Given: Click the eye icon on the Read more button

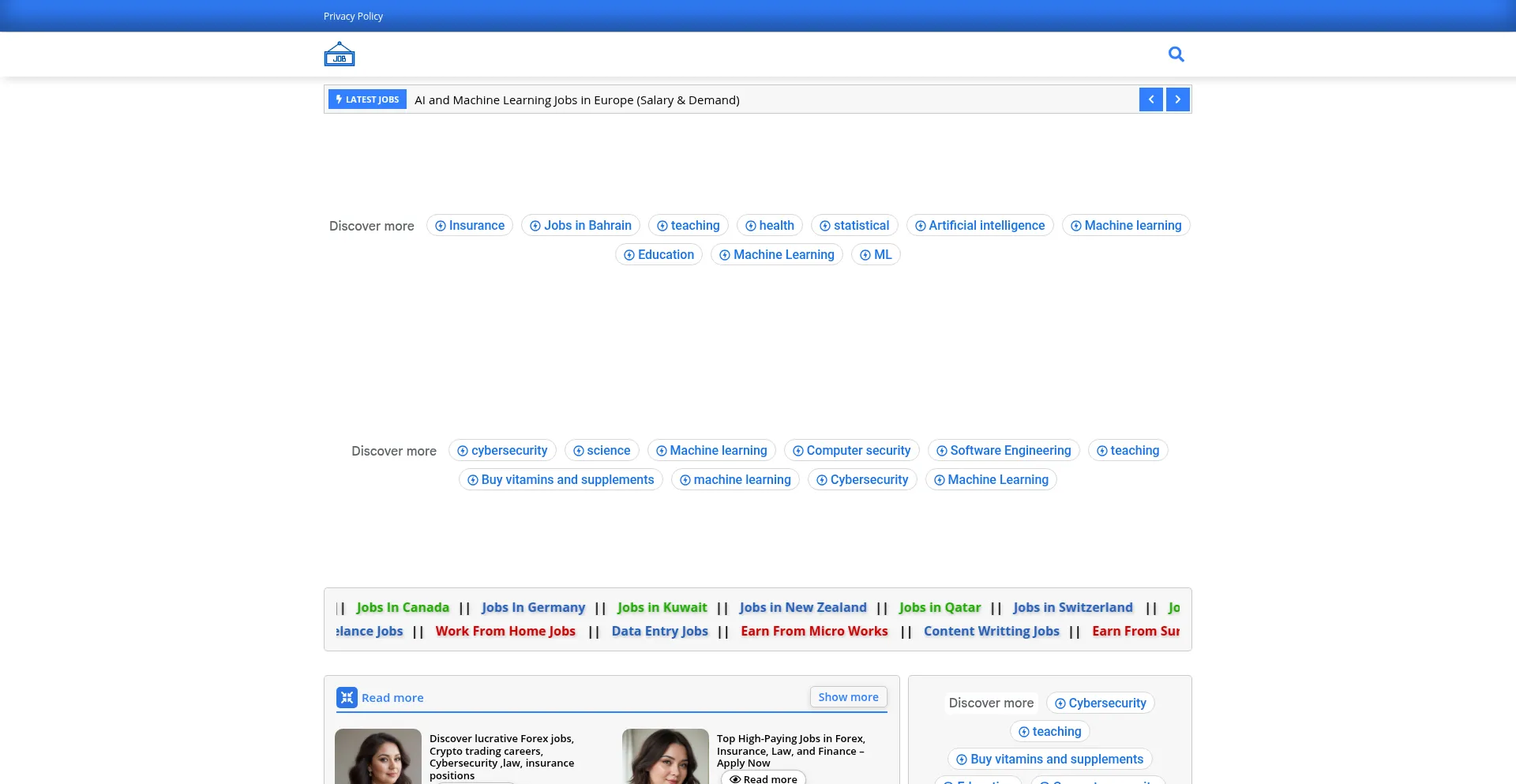Looking at the screenshot, I should click(x=734, y=778).
